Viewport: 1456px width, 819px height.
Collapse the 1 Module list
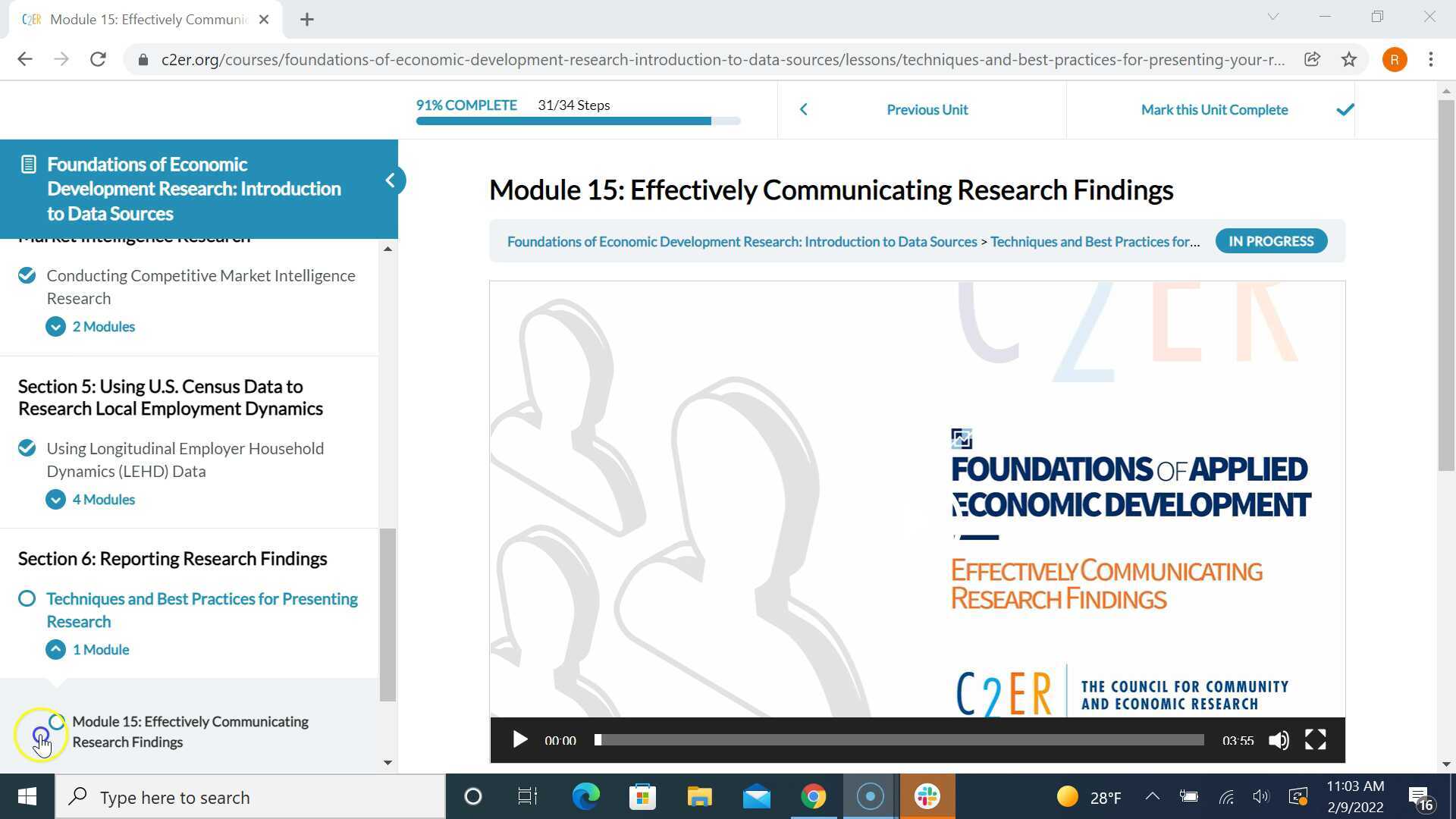pos(55,649)
